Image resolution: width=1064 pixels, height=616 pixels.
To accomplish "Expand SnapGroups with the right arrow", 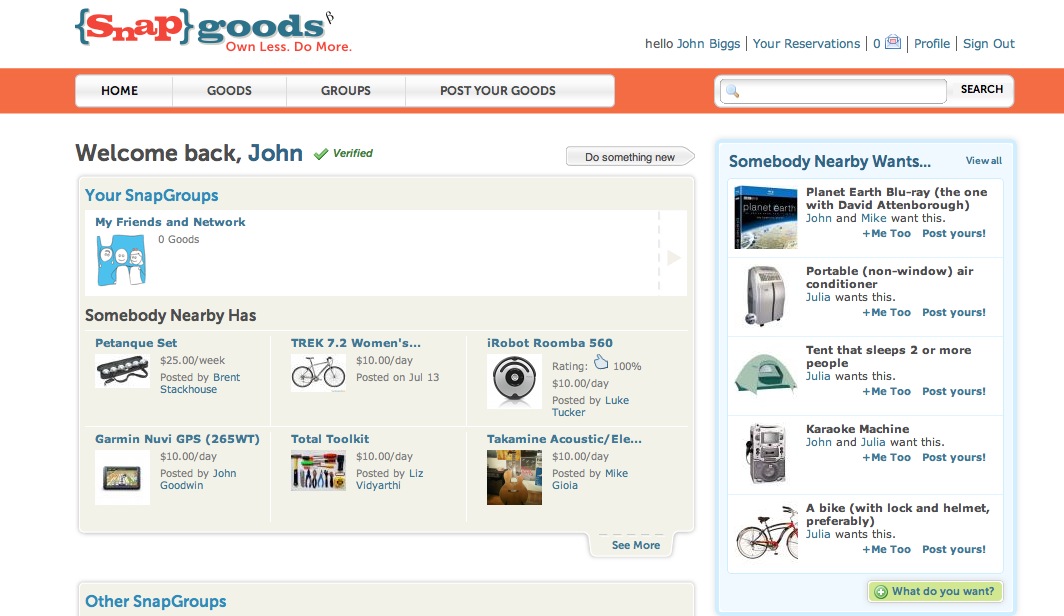I will coord(673,257).
